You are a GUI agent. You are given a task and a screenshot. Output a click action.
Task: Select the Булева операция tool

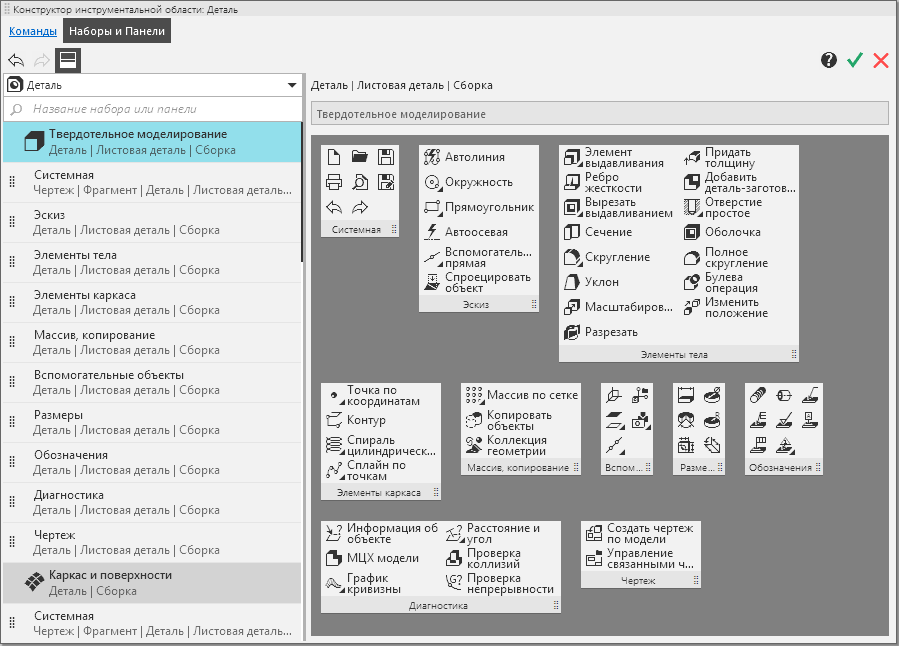693,282
